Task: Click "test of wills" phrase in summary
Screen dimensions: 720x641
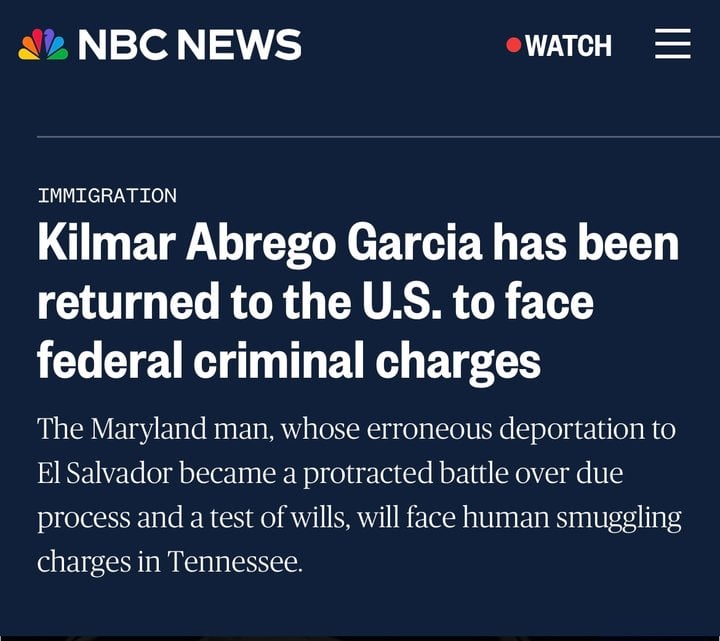Action: click(278, 517)
